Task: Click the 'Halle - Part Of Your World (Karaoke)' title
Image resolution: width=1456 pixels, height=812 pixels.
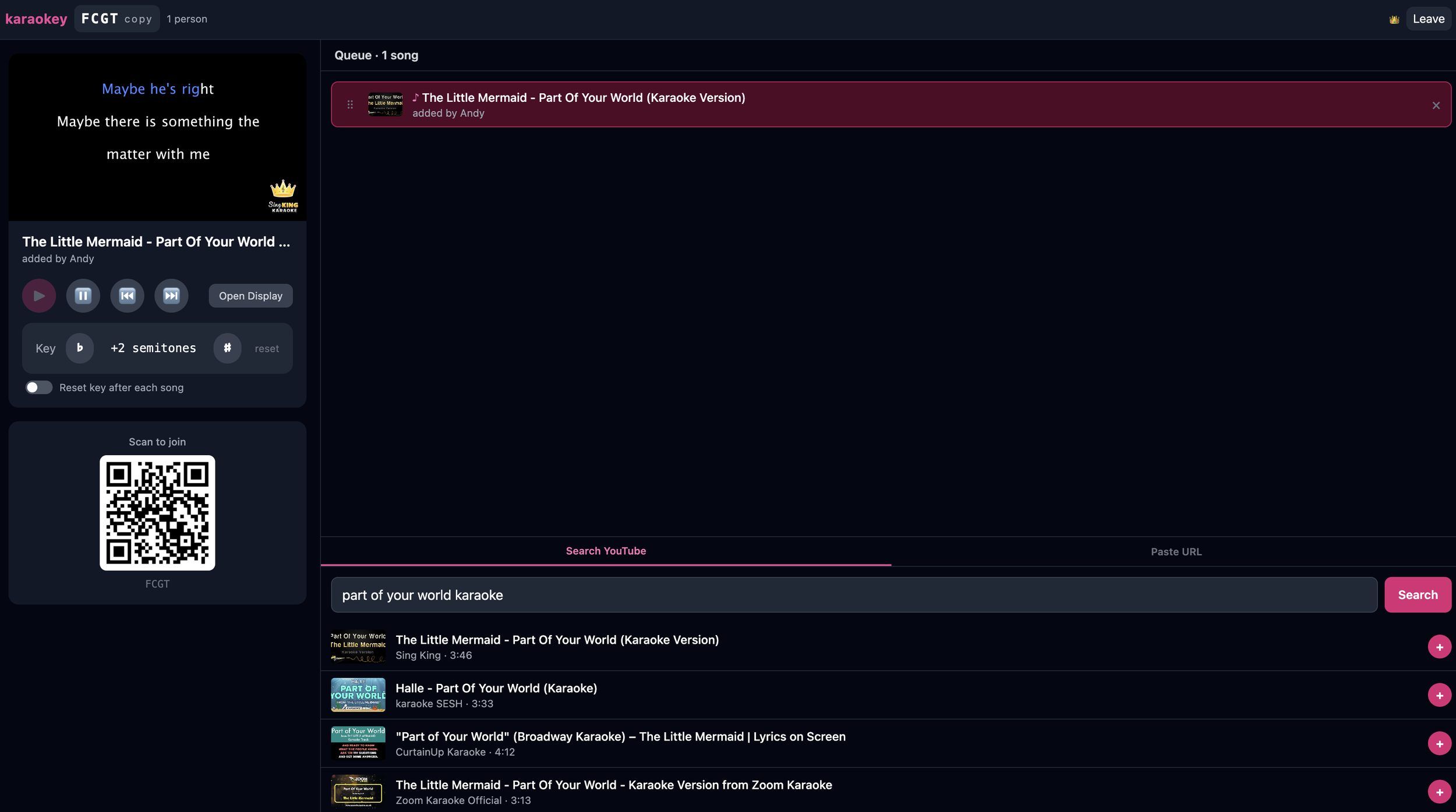Action: (x=496, y=688)
